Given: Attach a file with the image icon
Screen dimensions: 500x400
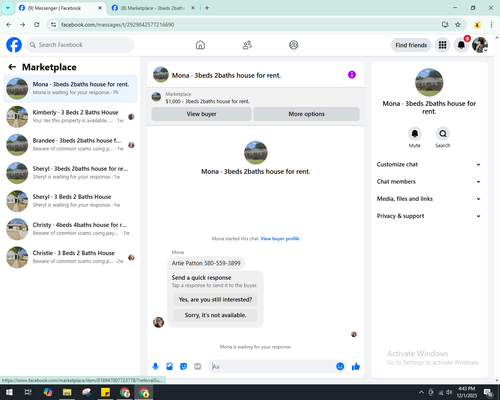Looking at the screenshot, I should click(x=170, y=367).
